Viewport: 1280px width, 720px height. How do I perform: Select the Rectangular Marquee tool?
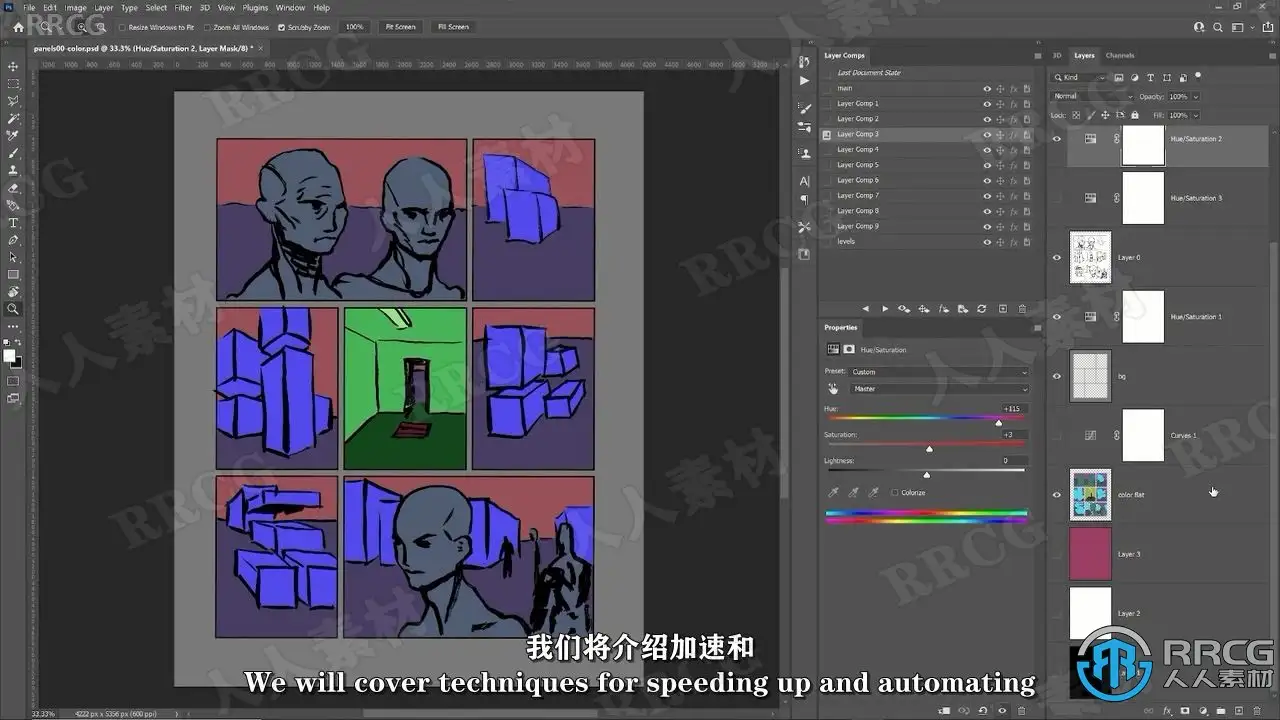13,84
